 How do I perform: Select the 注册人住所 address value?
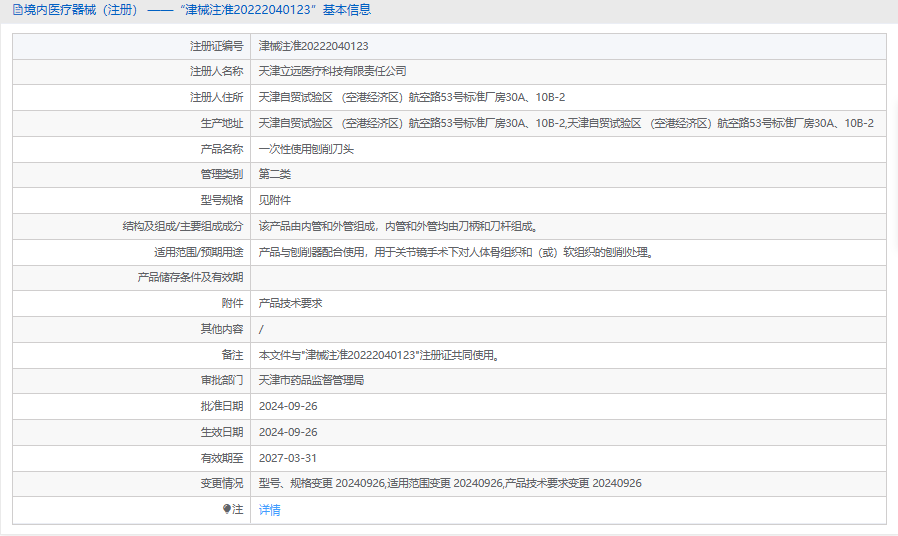tap(412, 97)
